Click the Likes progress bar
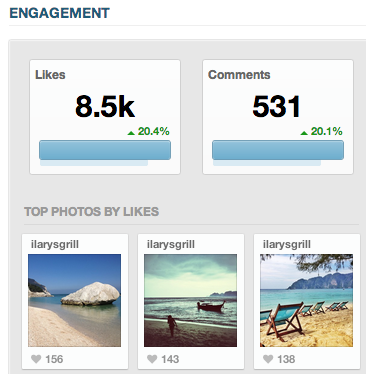366x374 pixels. click(x=105, y=150)
